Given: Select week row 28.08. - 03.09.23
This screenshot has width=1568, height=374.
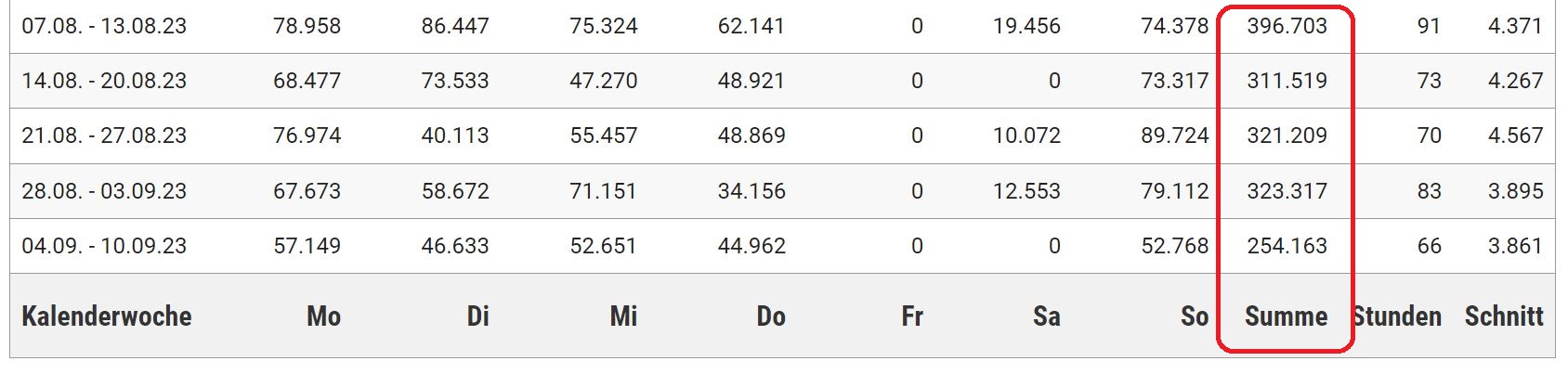Looking at the screenshot, I should pyautogui.click(x=782, y=191).
